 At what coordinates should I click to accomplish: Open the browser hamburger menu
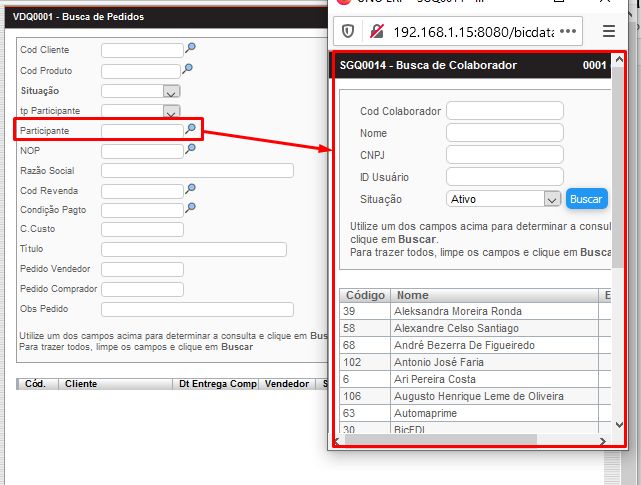[609, 31]
